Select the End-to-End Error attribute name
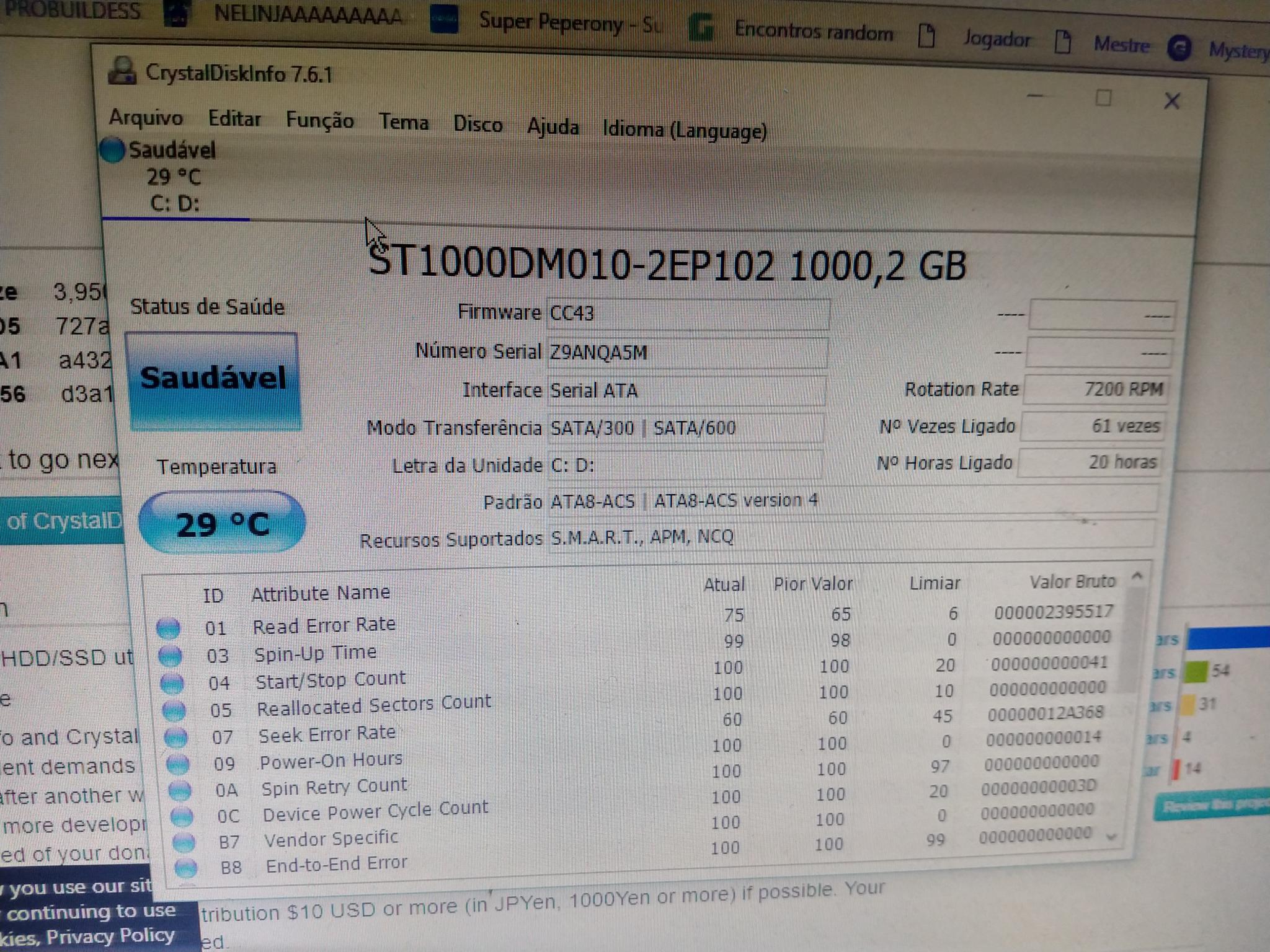The height and width of the screenshot is (952, 1270). pos(336,863)
